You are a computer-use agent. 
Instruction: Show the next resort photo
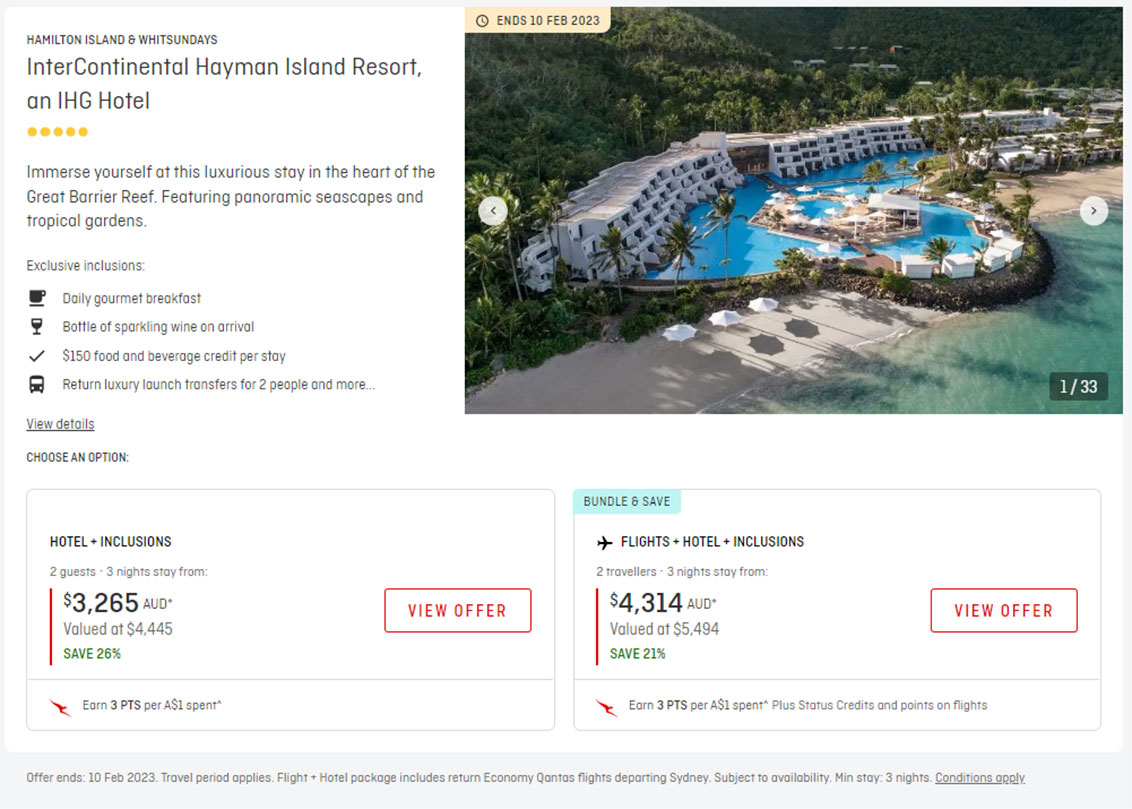click(x=1093, y=211)
